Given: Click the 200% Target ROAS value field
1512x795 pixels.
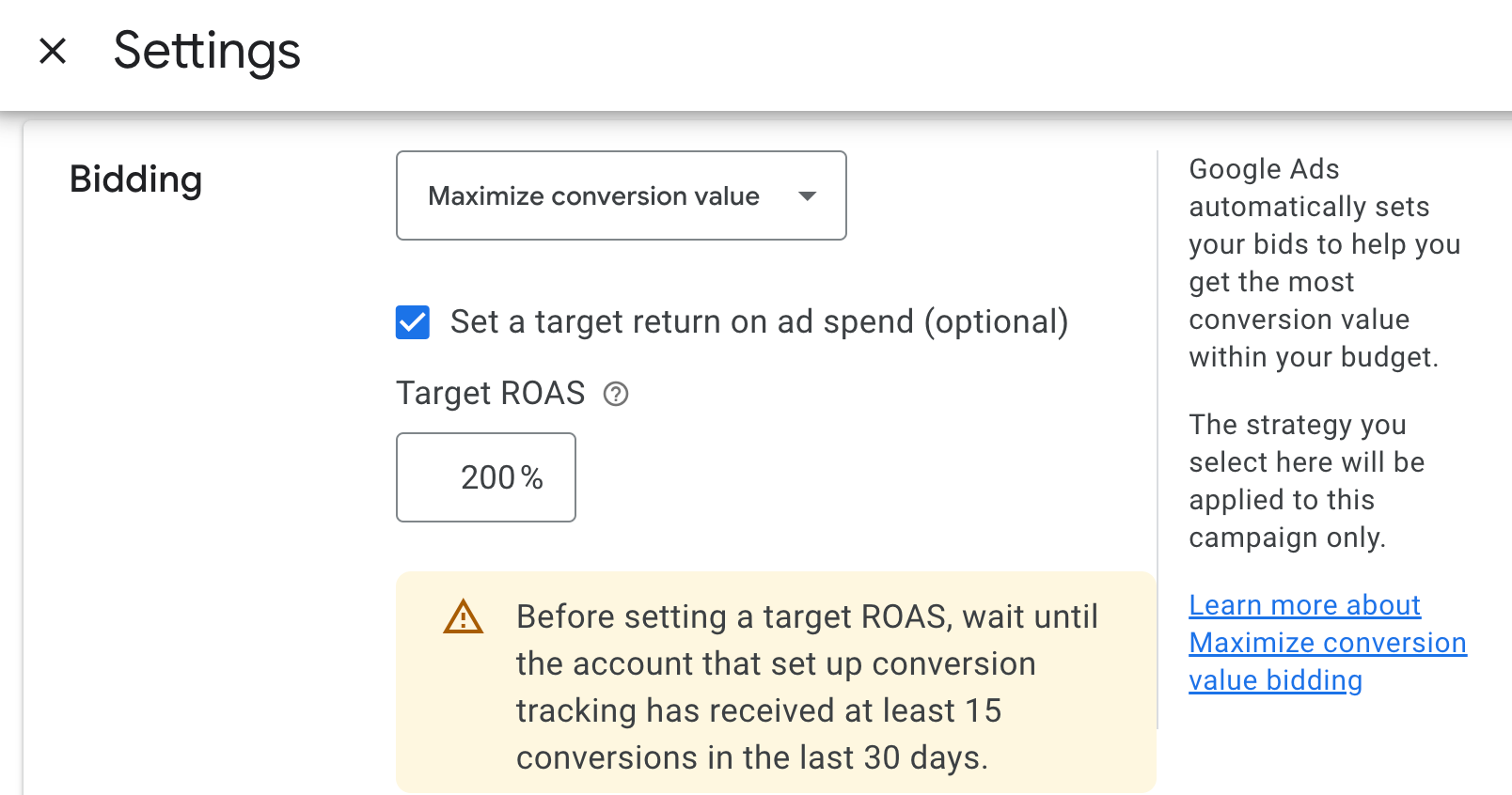Looking at the screenshot, I should click(486, 477).
